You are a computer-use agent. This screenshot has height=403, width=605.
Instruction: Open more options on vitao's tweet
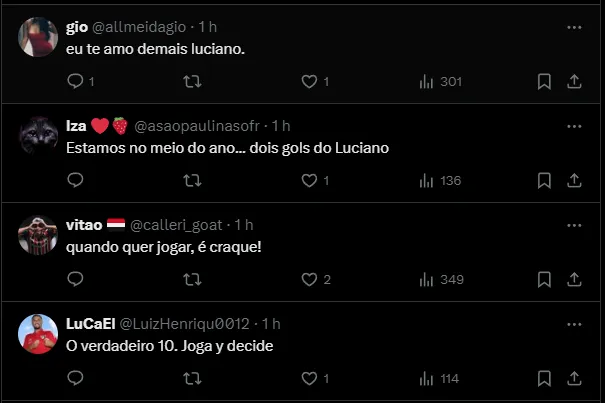point(574,225)
